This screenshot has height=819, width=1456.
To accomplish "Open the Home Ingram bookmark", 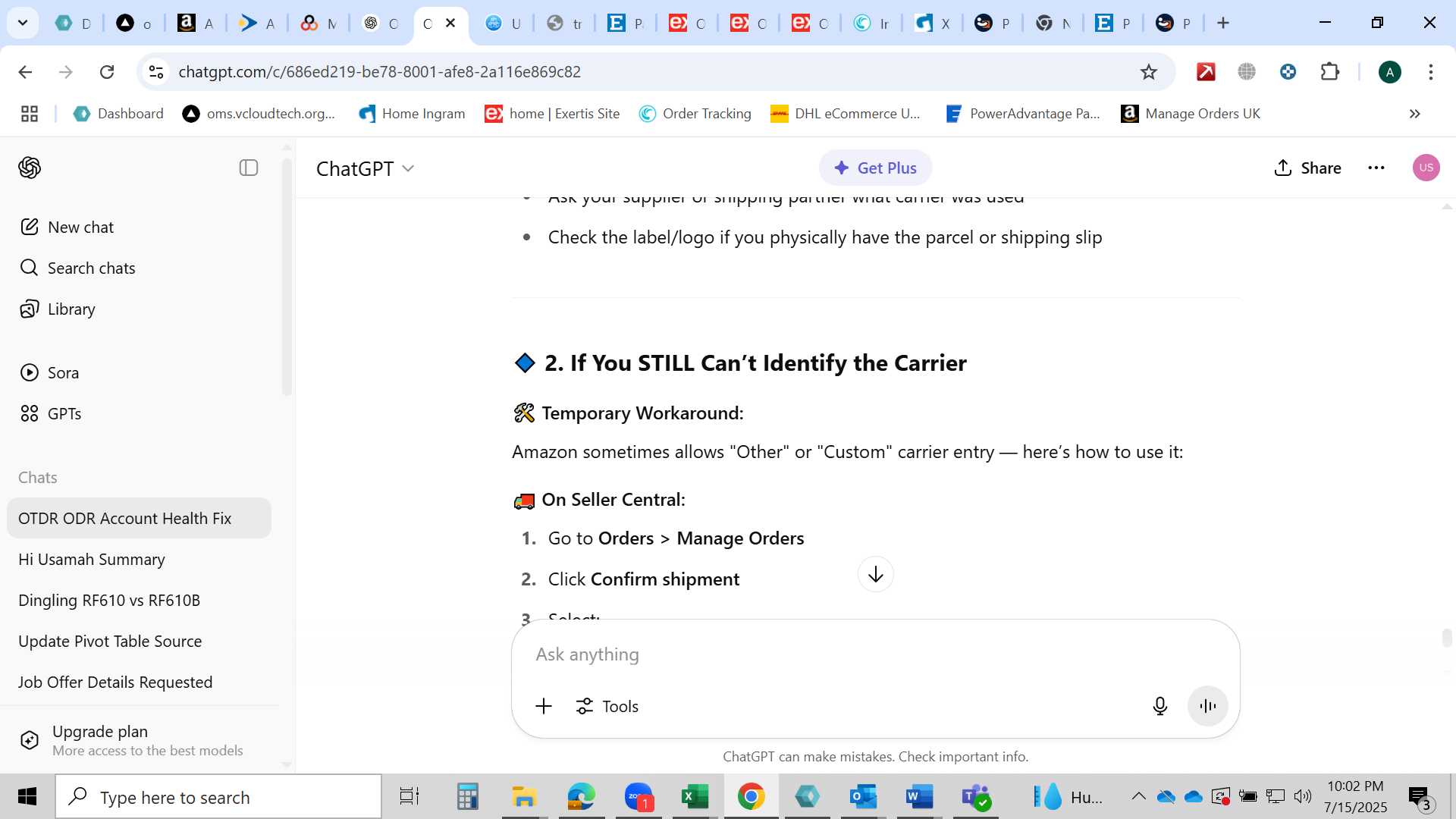I will coord(413,114).
